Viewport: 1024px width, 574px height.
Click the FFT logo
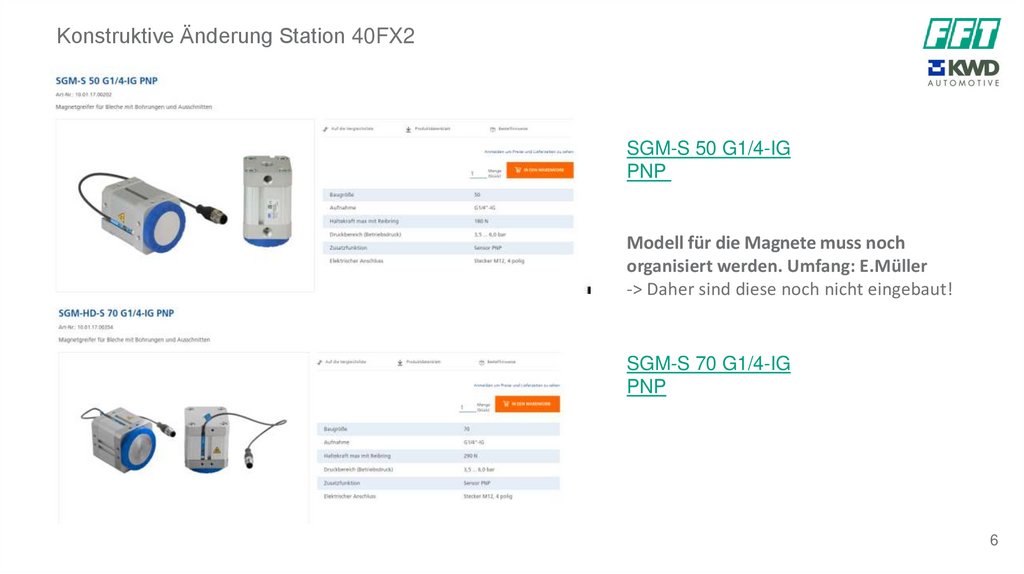(961, 34)
